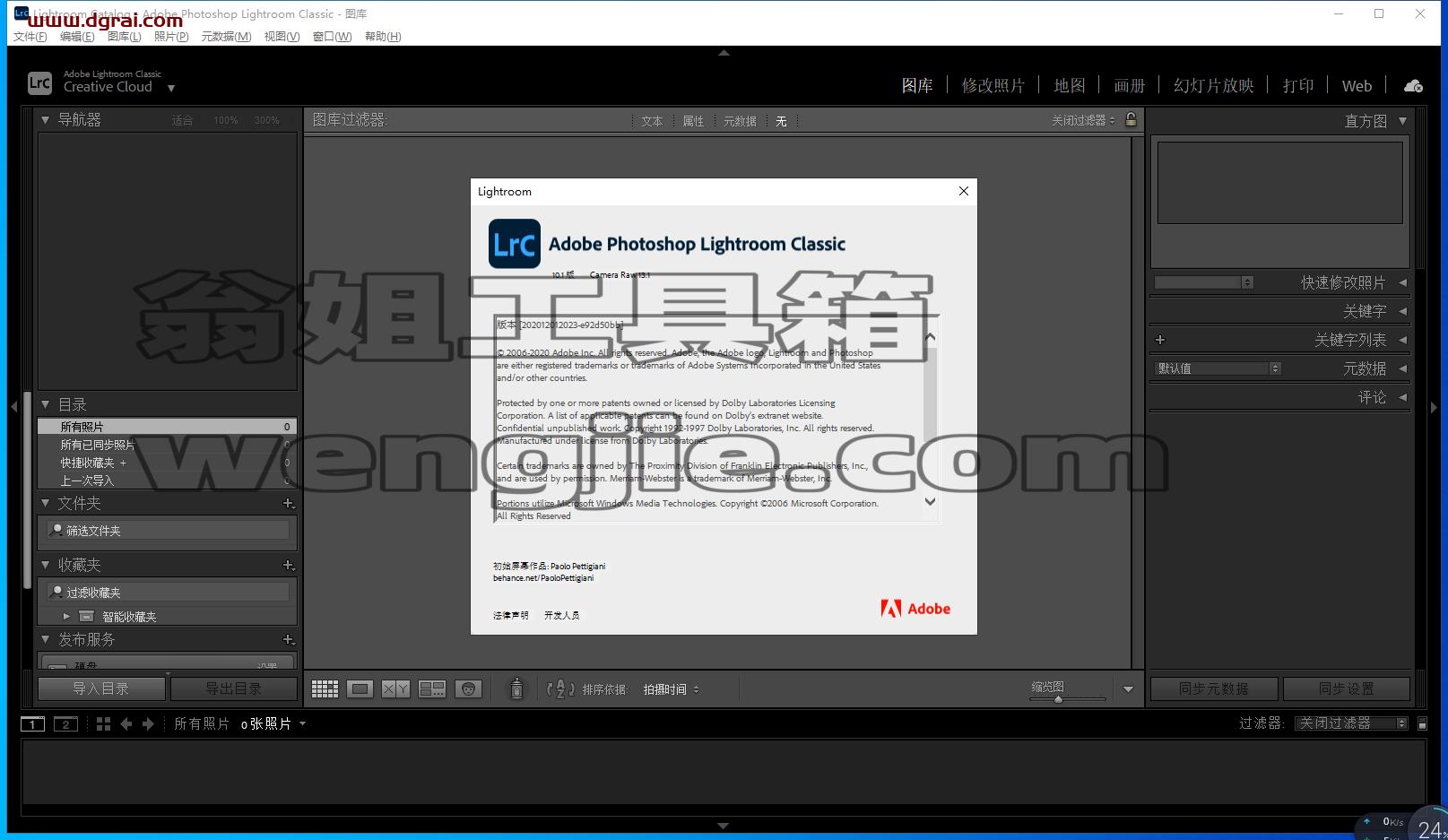Click the About dialog text scrollbar
Viewport: 1448px width, 840px height.
930,420
